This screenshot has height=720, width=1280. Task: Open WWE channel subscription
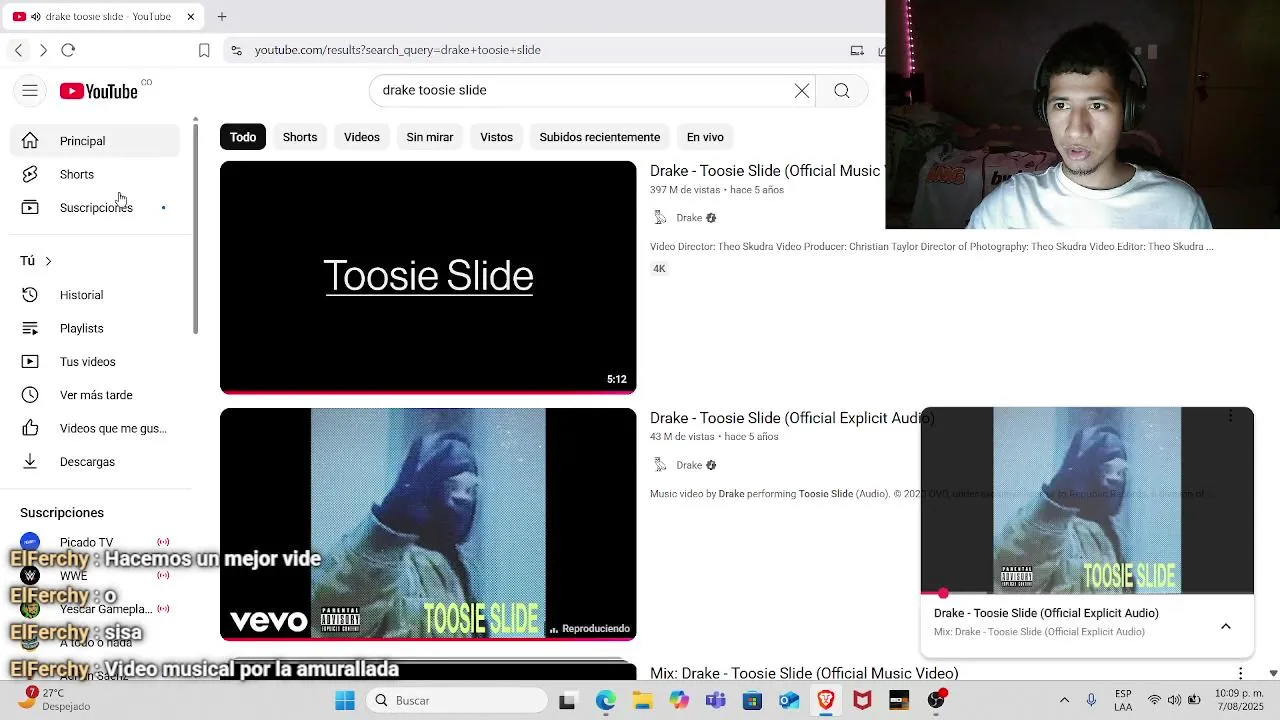(95, 576)
